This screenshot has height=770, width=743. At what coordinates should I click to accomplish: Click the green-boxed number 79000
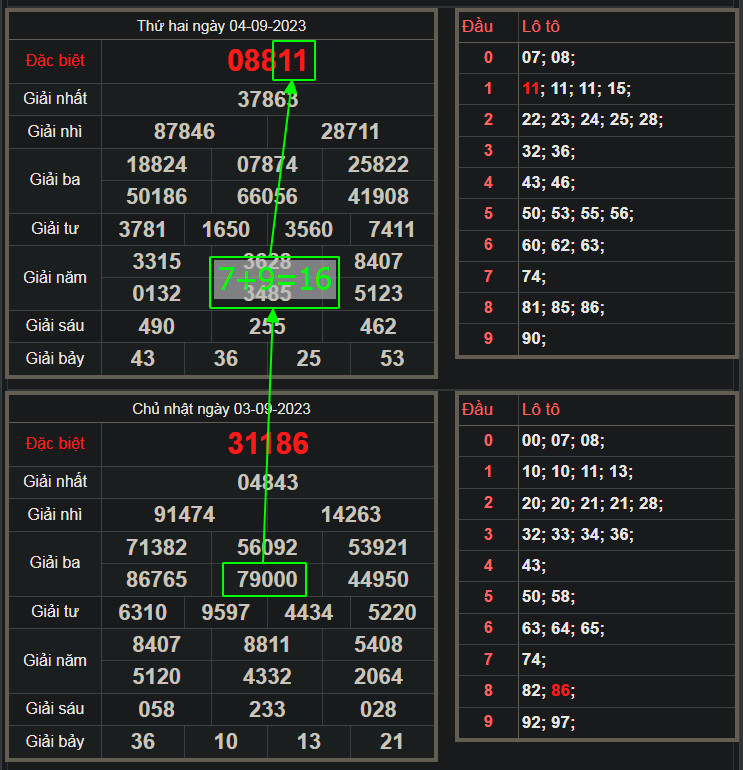(x=264, y=579)
